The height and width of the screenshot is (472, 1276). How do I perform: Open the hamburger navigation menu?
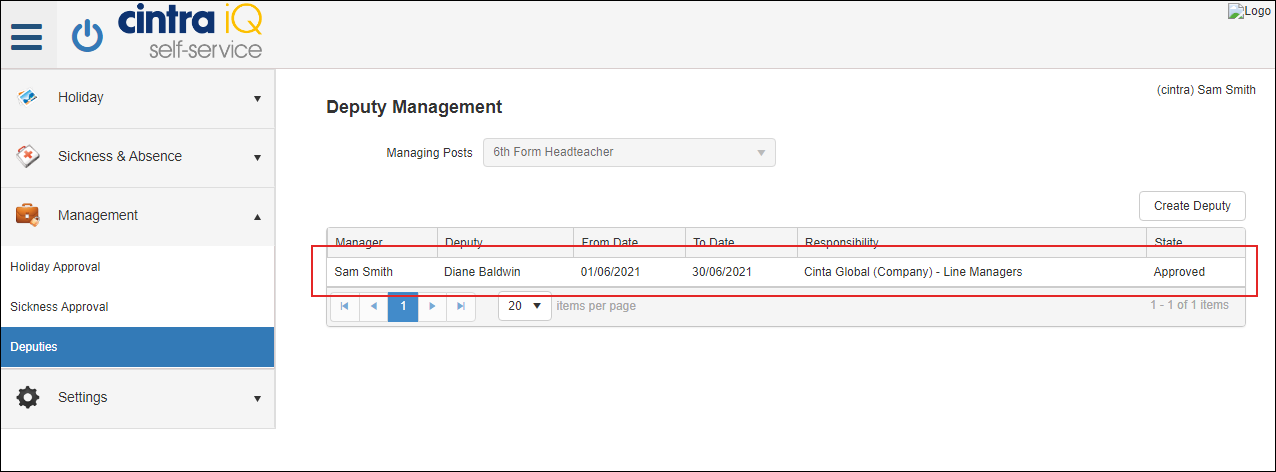(x=27, y=37)
